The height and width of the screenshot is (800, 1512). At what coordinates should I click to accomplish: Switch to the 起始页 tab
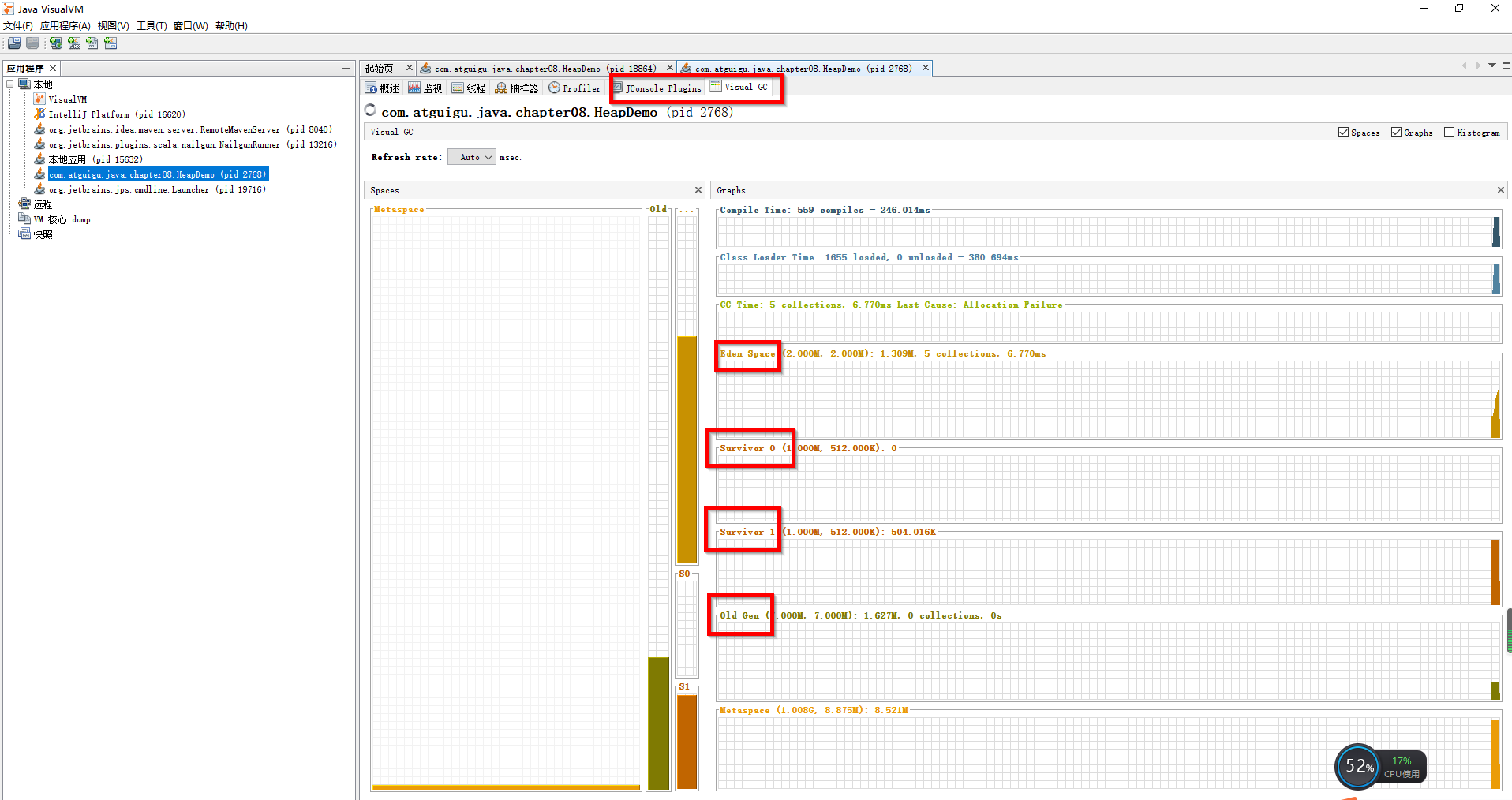click(x=380, y=69)
